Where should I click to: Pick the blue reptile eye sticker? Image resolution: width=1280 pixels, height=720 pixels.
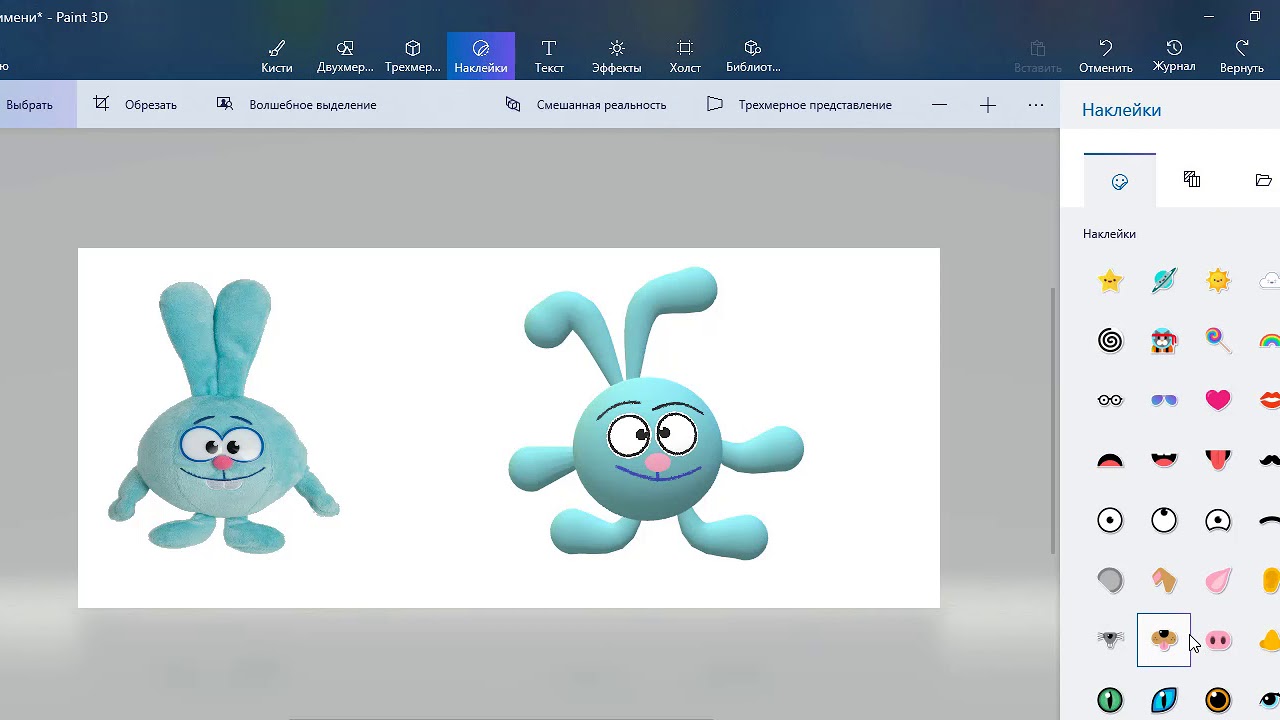tap(1164, 700)
